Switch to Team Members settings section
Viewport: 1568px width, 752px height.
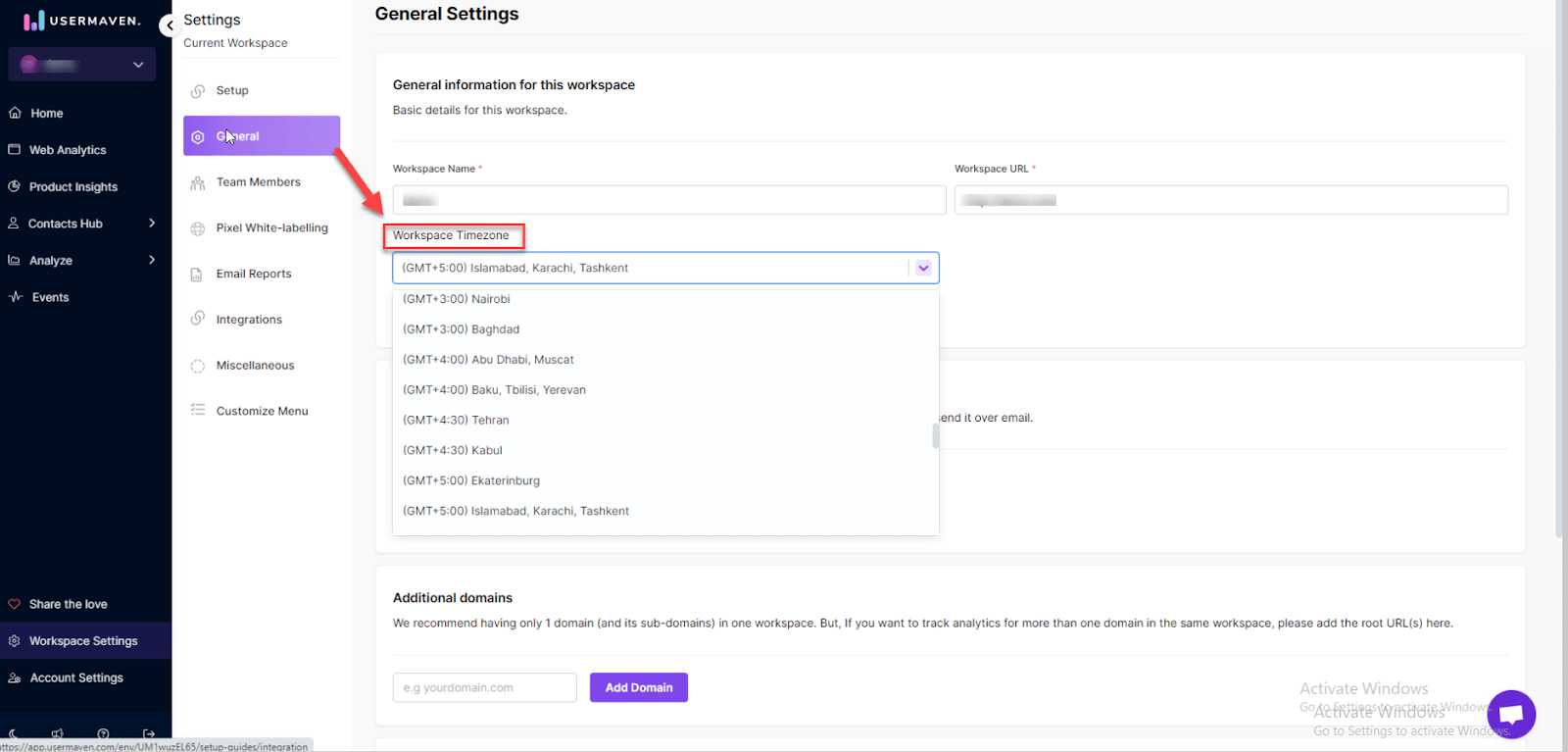pos(259,182)
